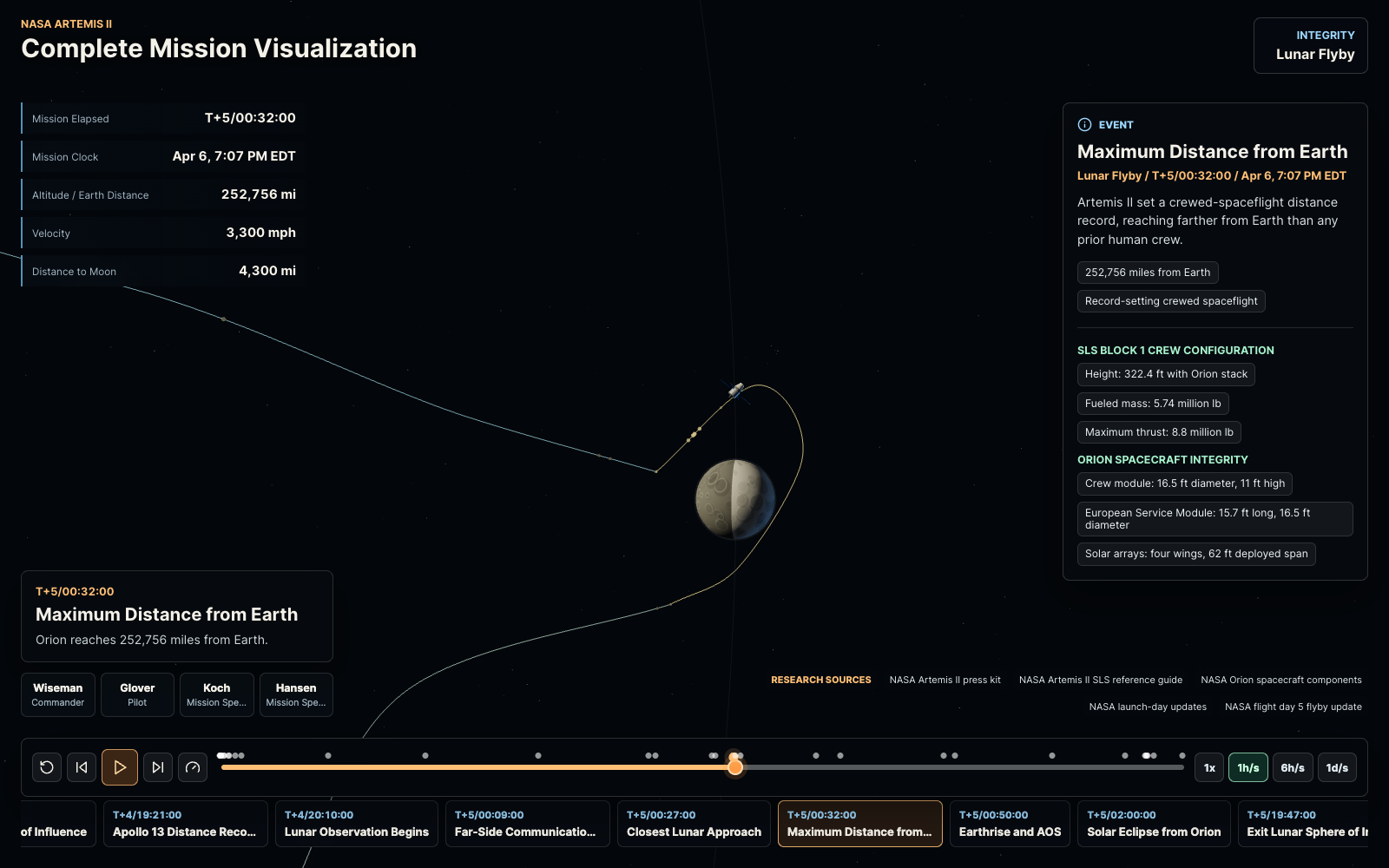Open NASA Artemis II SLS reference guide
Screen dimensions: 1389x868
(1101, 680)
